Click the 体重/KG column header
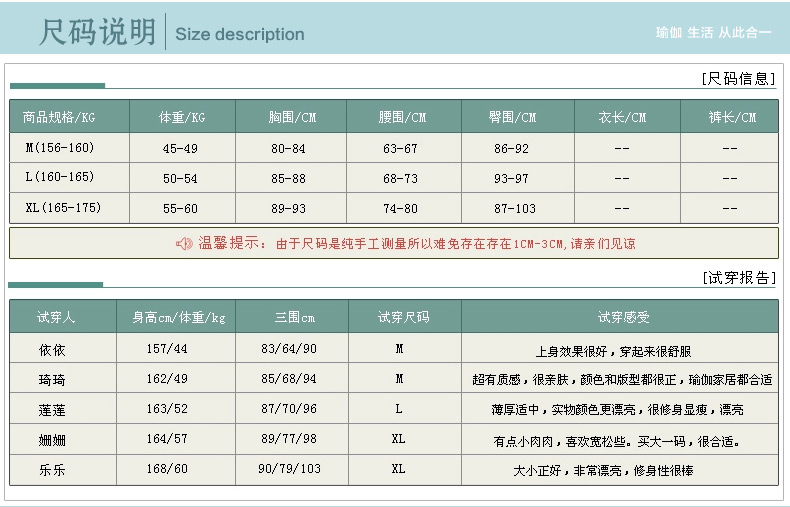 [x=182, y=117]
